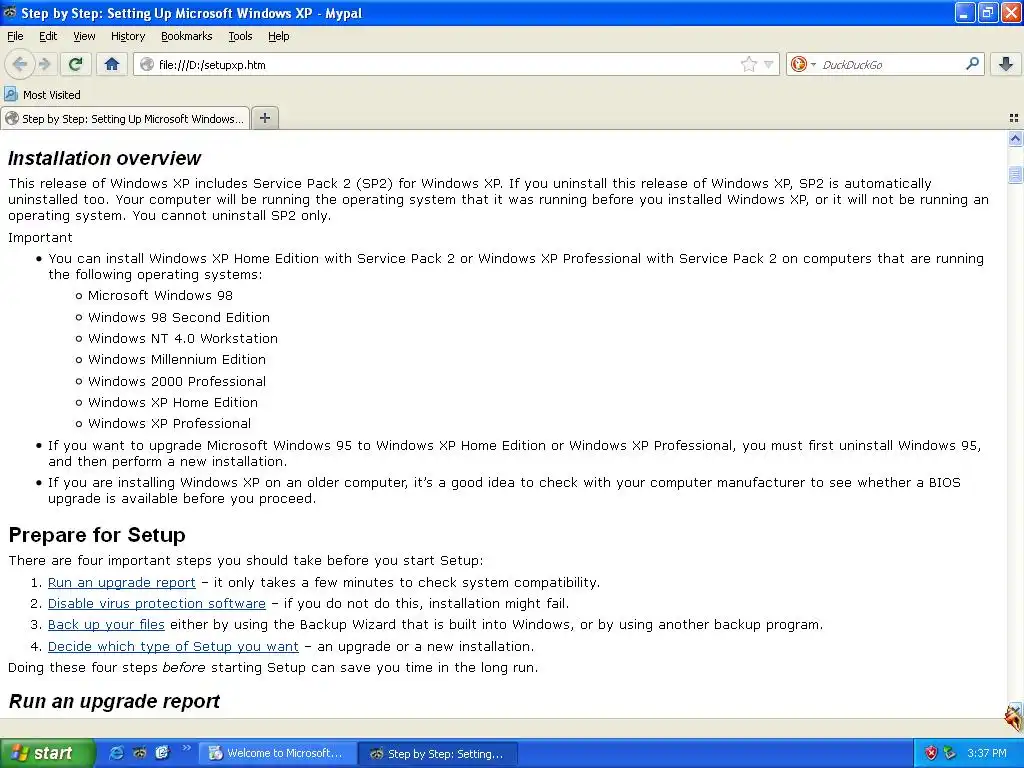This screenshot has width=1024, height=768.
Task: Click the search magnifier icon
Action: tap(972, 63)
